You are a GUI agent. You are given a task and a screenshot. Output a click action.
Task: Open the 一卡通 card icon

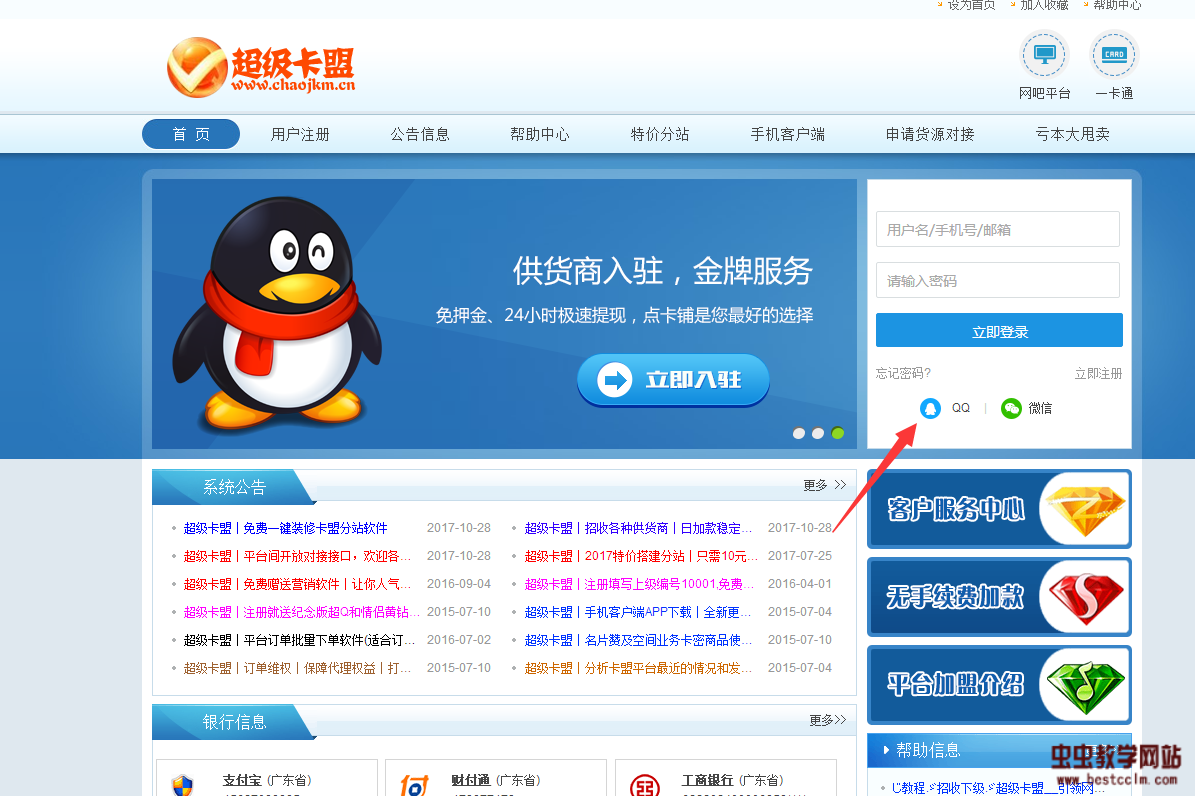coord(1114,54)
